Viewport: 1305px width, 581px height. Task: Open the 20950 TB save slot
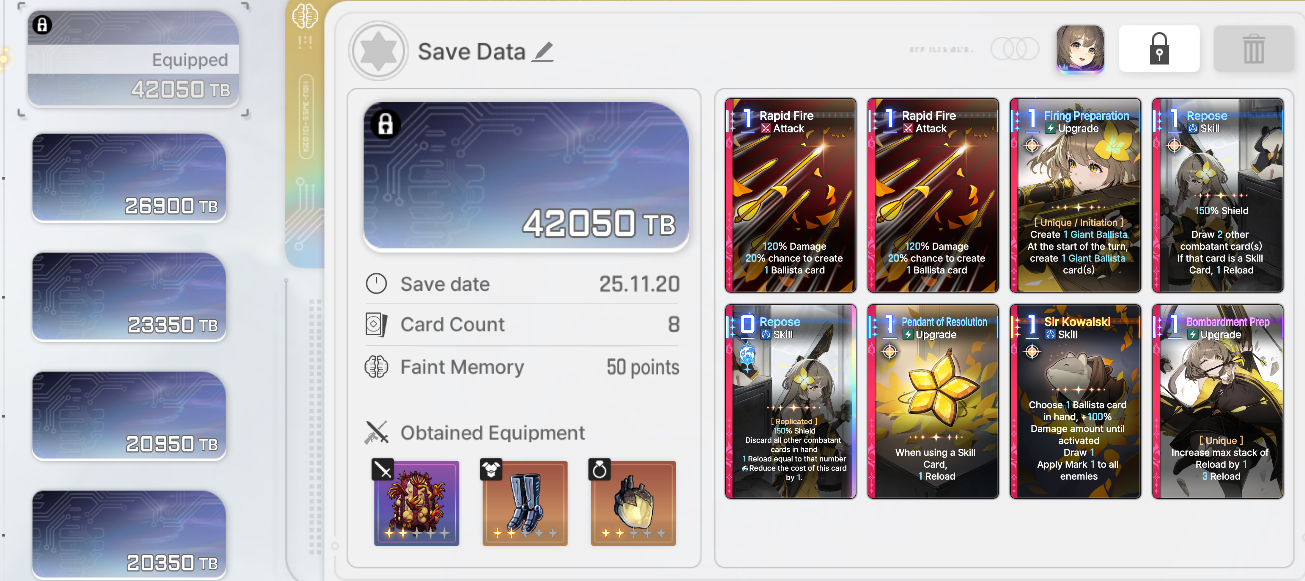[x=128, y=416]
